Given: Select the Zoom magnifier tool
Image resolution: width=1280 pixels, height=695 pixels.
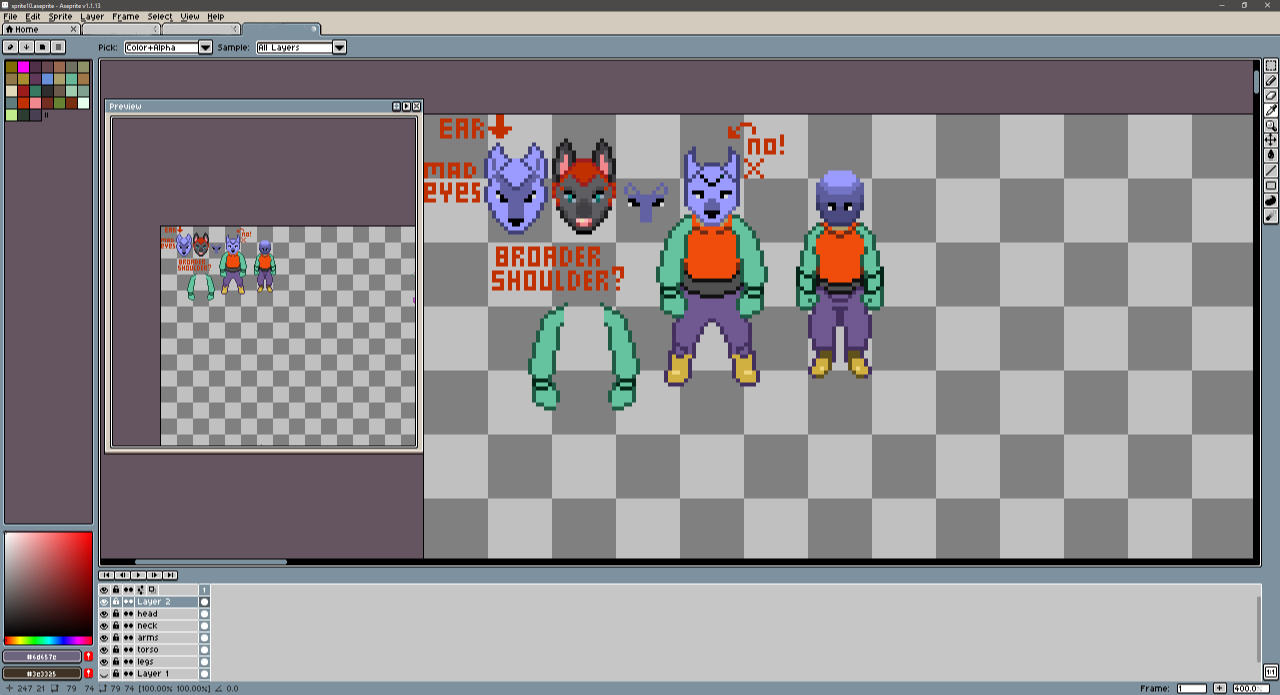Looking at the screenshot, I should coord(1271,126).
